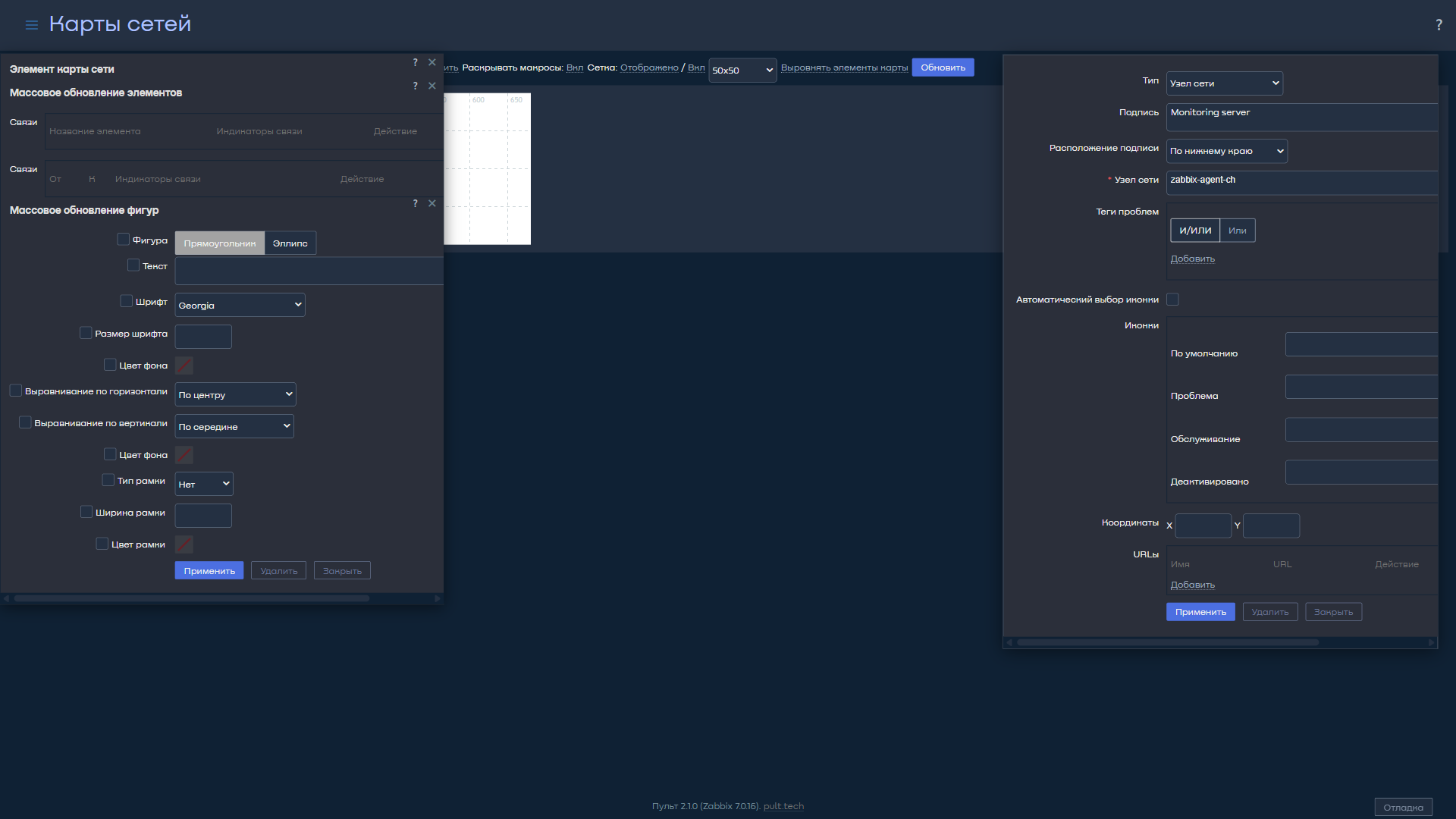Toggle grid alignment Вкл link
The height and width of the screenshot is (819, 1456).
696,67
